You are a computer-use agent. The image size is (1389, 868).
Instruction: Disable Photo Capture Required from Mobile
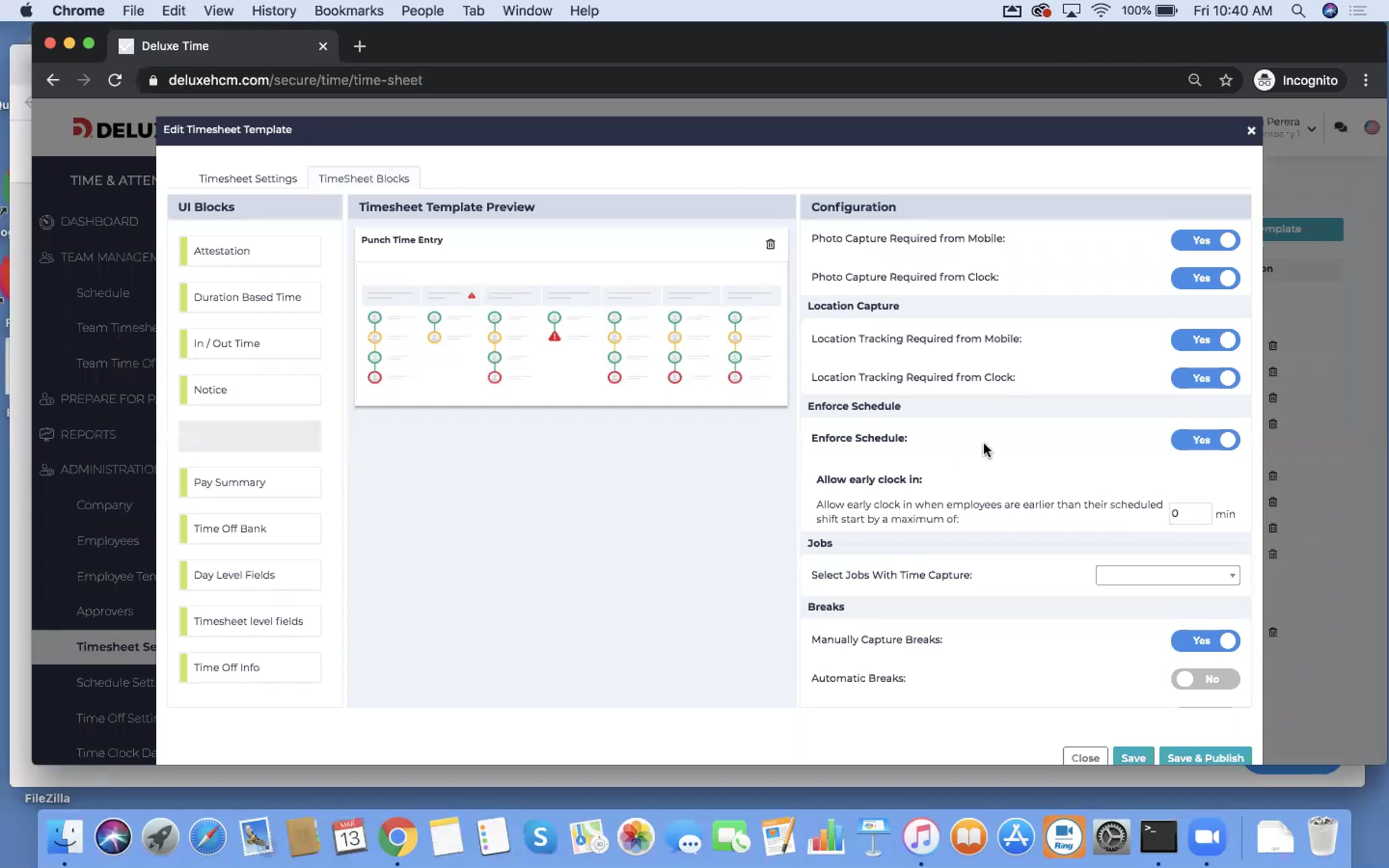tap(1205, 240)
